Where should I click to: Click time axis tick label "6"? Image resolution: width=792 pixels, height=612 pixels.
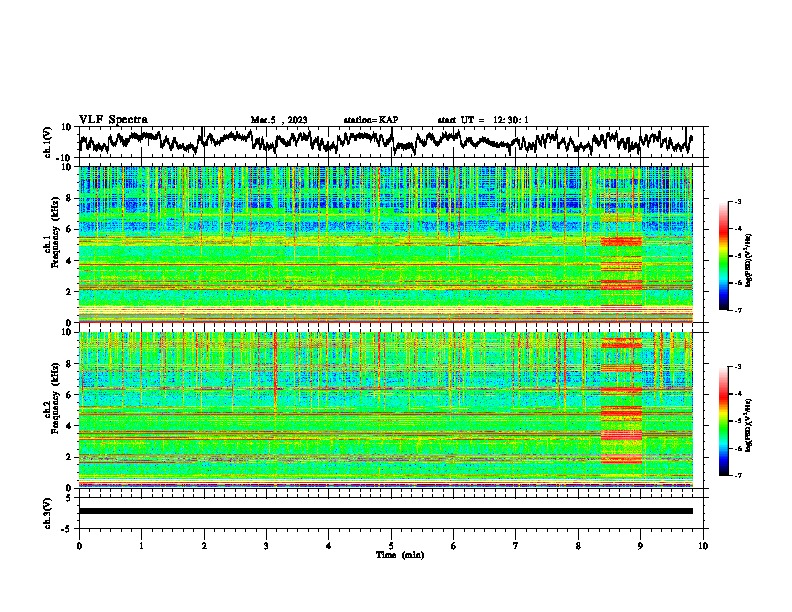(453, 546)
